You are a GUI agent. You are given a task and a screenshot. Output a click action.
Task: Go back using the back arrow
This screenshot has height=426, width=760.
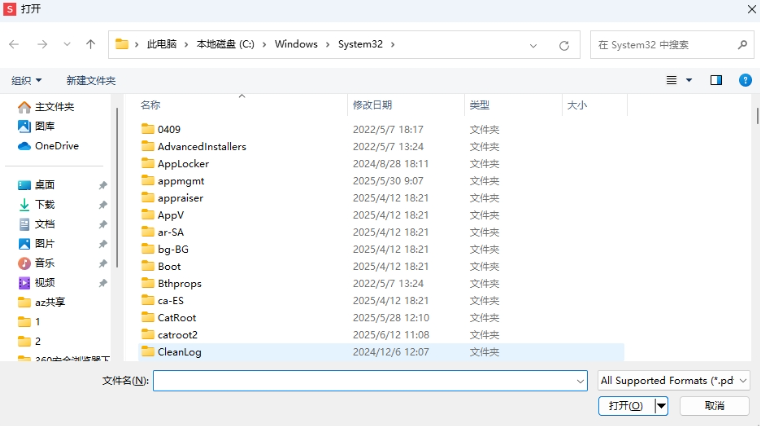click(14, 45)
